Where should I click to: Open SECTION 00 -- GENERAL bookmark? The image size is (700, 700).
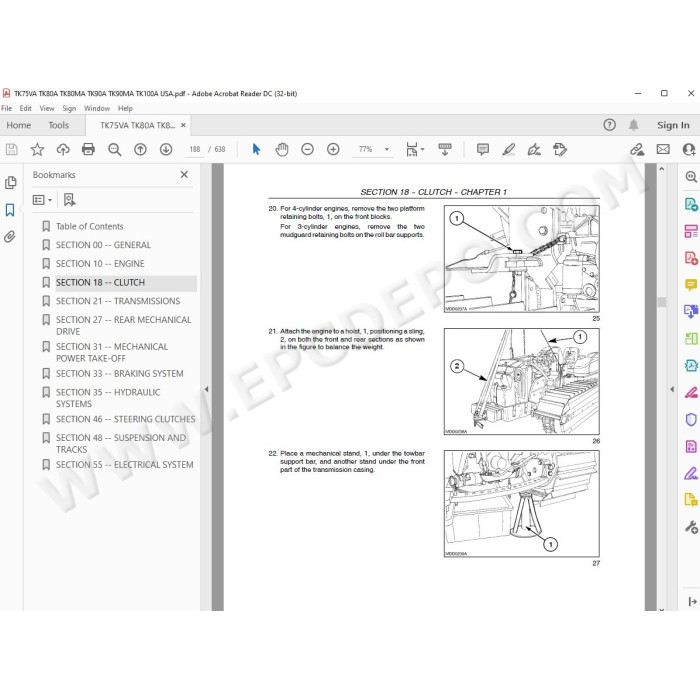click(103, 245)
